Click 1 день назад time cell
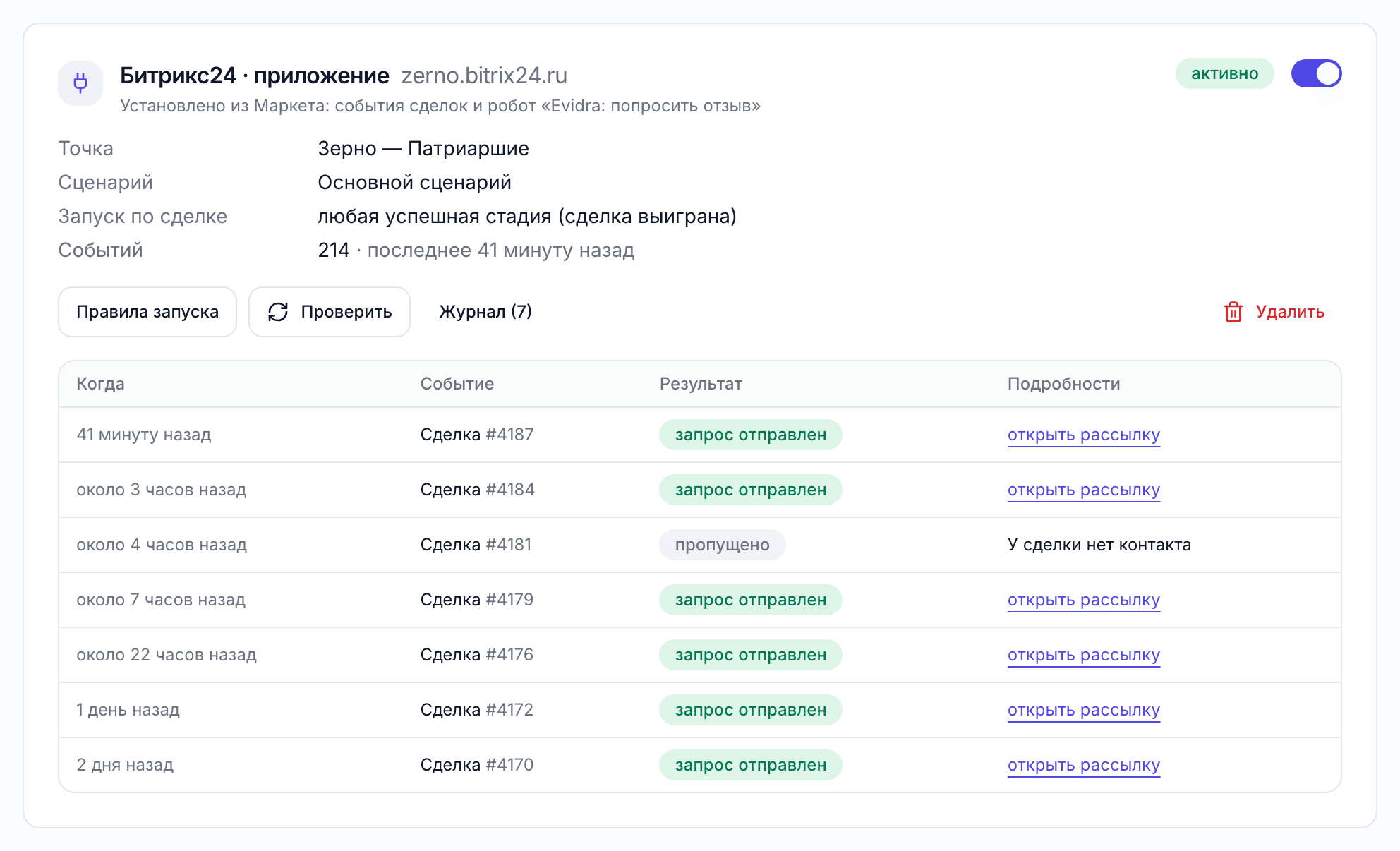Screen dimensions: 1400x851 [128, 710]
